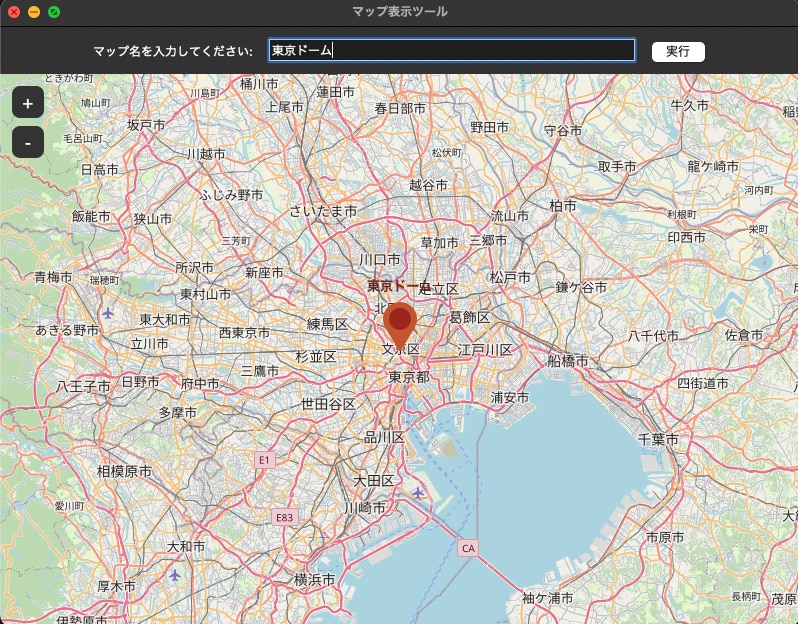Click the 横浜市 map label

coord(315,579)
